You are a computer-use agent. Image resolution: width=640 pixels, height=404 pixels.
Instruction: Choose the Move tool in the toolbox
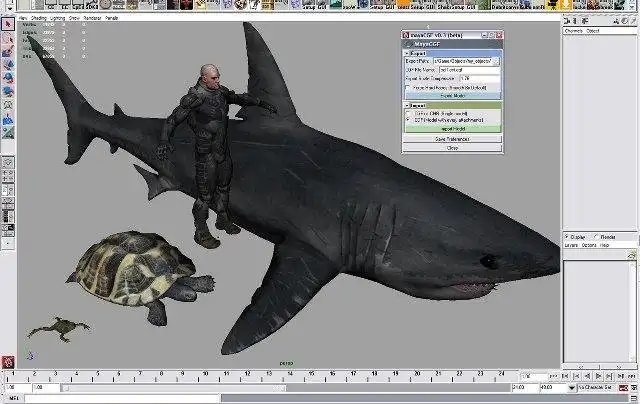coord(8,65)
